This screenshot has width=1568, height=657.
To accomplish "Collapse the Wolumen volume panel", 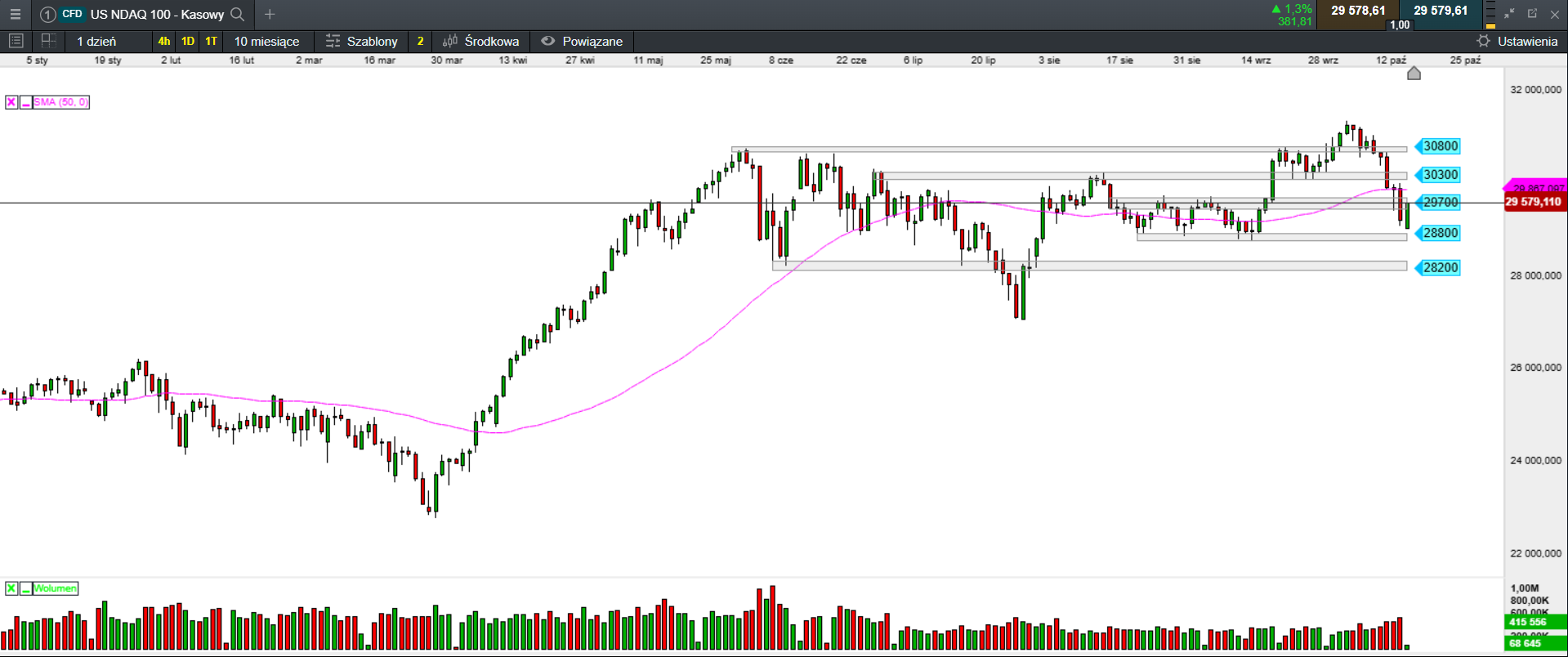I will coord(26,588).
